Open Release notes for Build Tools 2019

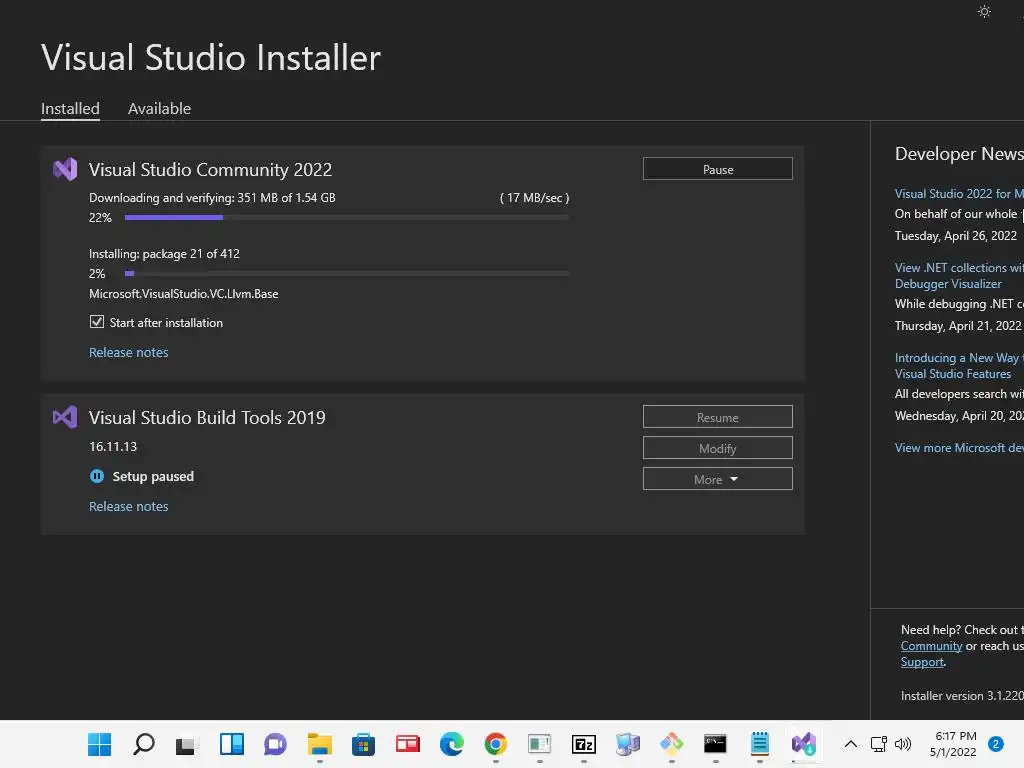click(x=129, y=507)
